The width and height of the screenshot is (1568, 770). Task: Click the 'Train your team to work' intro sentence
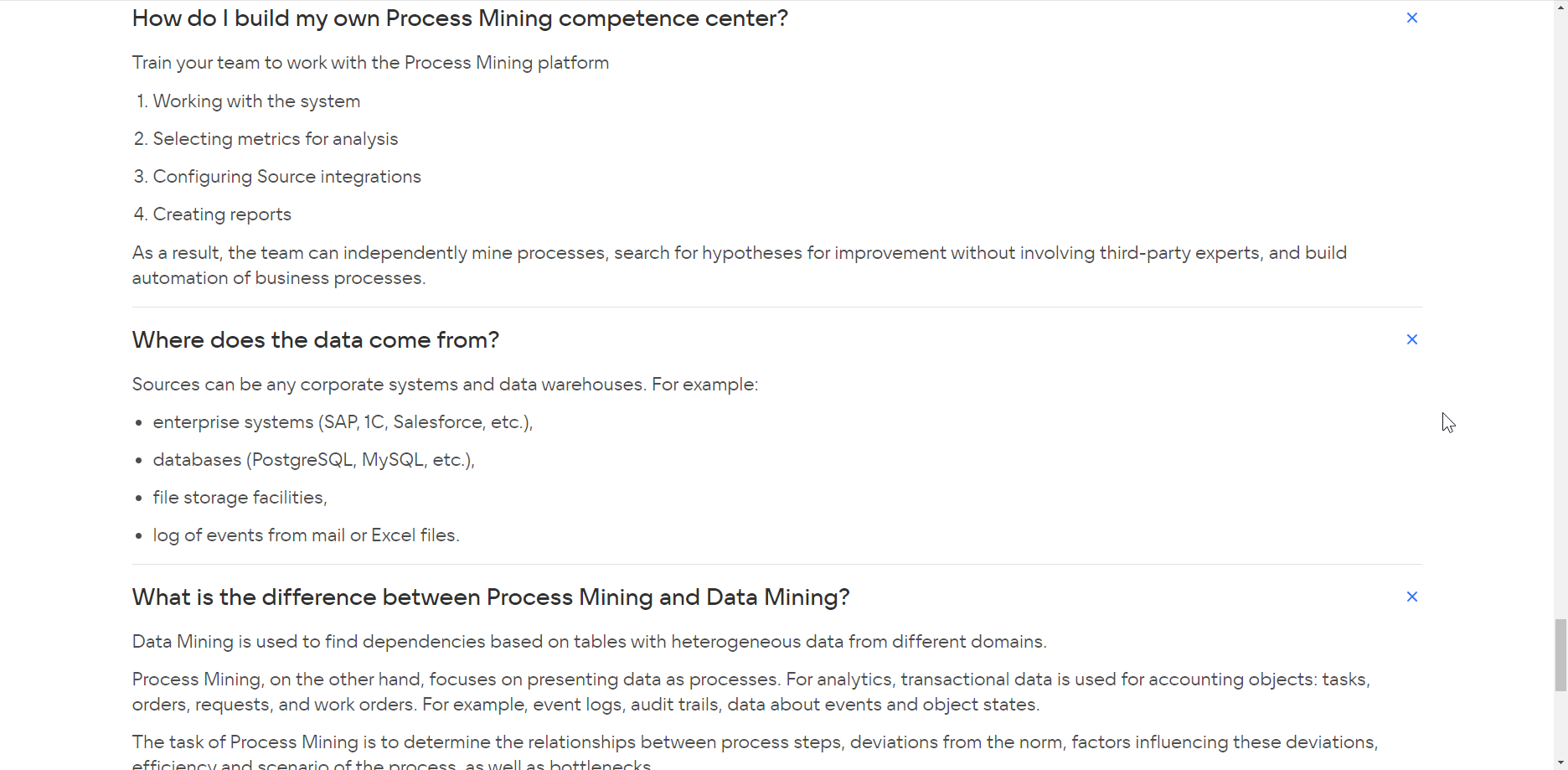370,63
